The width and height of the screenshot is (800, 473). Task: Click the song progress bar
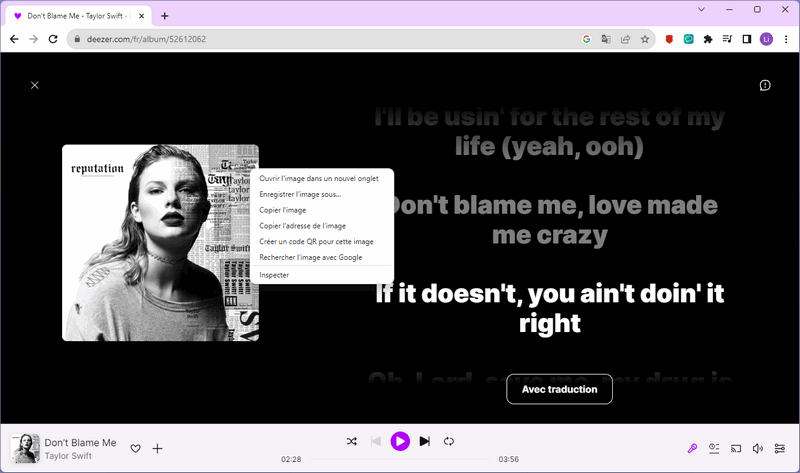click(400, 459)
